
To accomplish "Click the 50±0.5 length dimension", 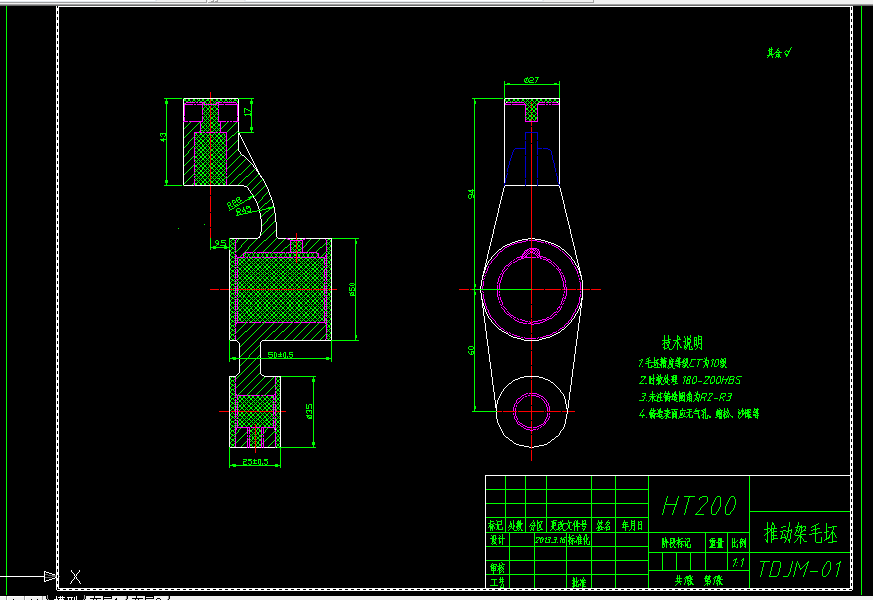I will coord(280,355).
